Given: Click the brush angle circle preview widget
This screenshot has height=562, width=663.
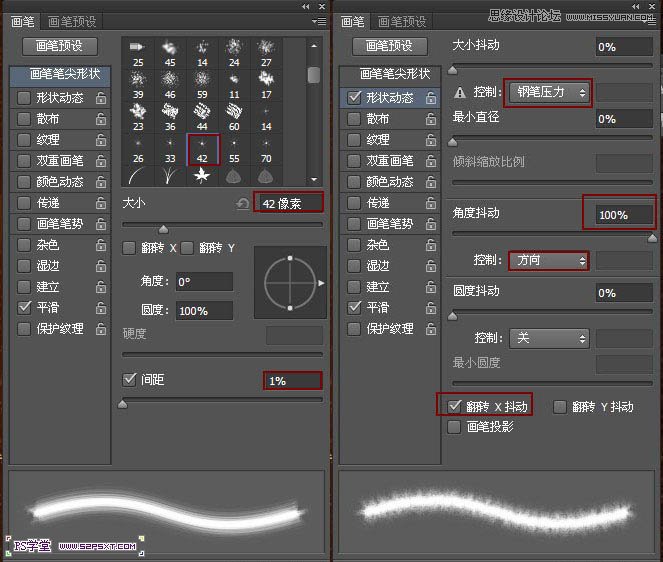Looking at the screenshot, I should tap(290, 283).
